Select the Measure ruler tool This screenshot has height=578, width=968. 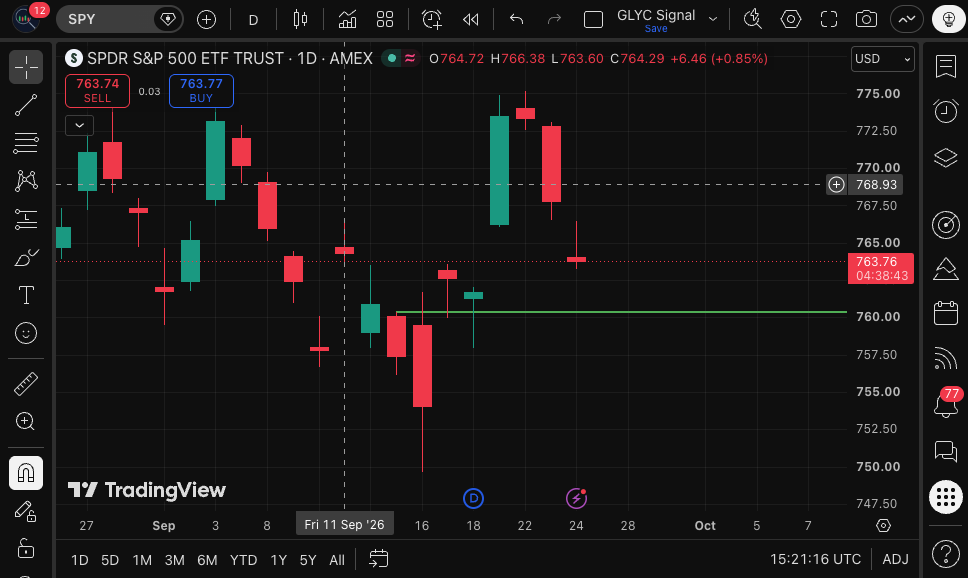click(x=26, y=383)
